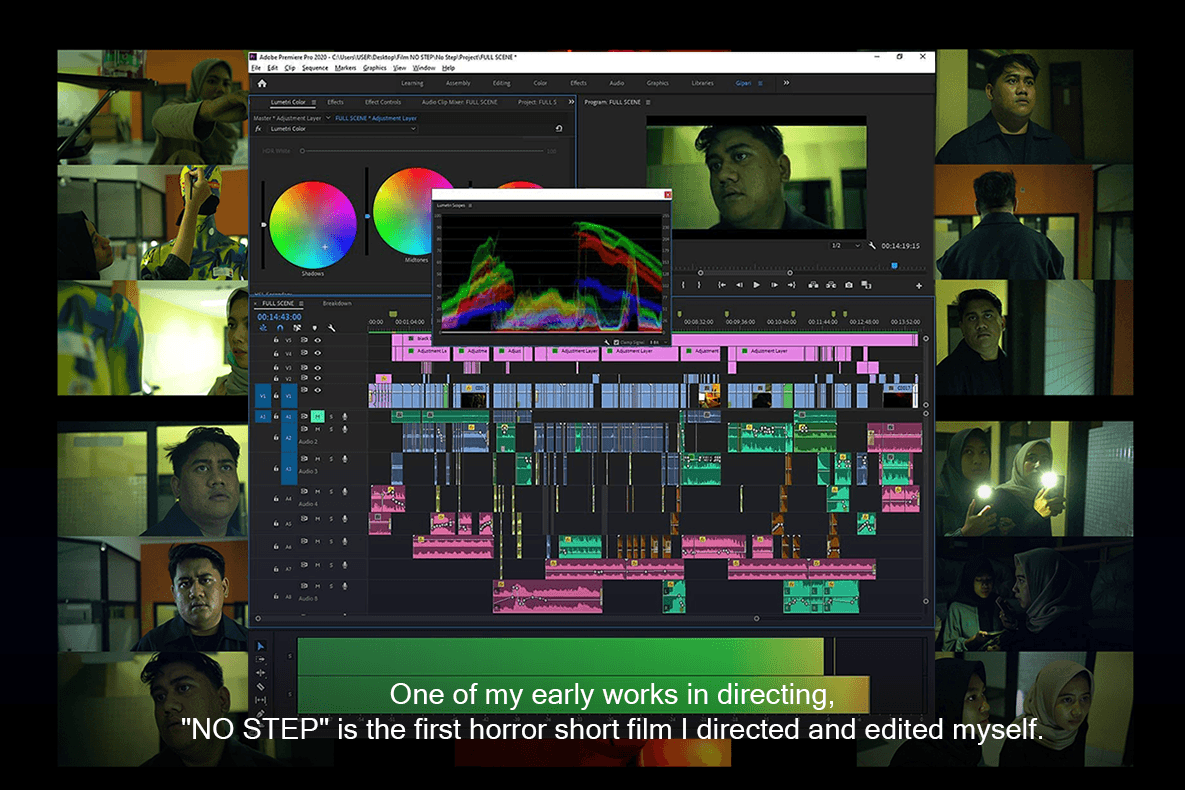Select the Play button in the Program monitor
Image resolution: width=1185 pixels, height=790 pixels.
pyautogui.click(x=756, y=284)
